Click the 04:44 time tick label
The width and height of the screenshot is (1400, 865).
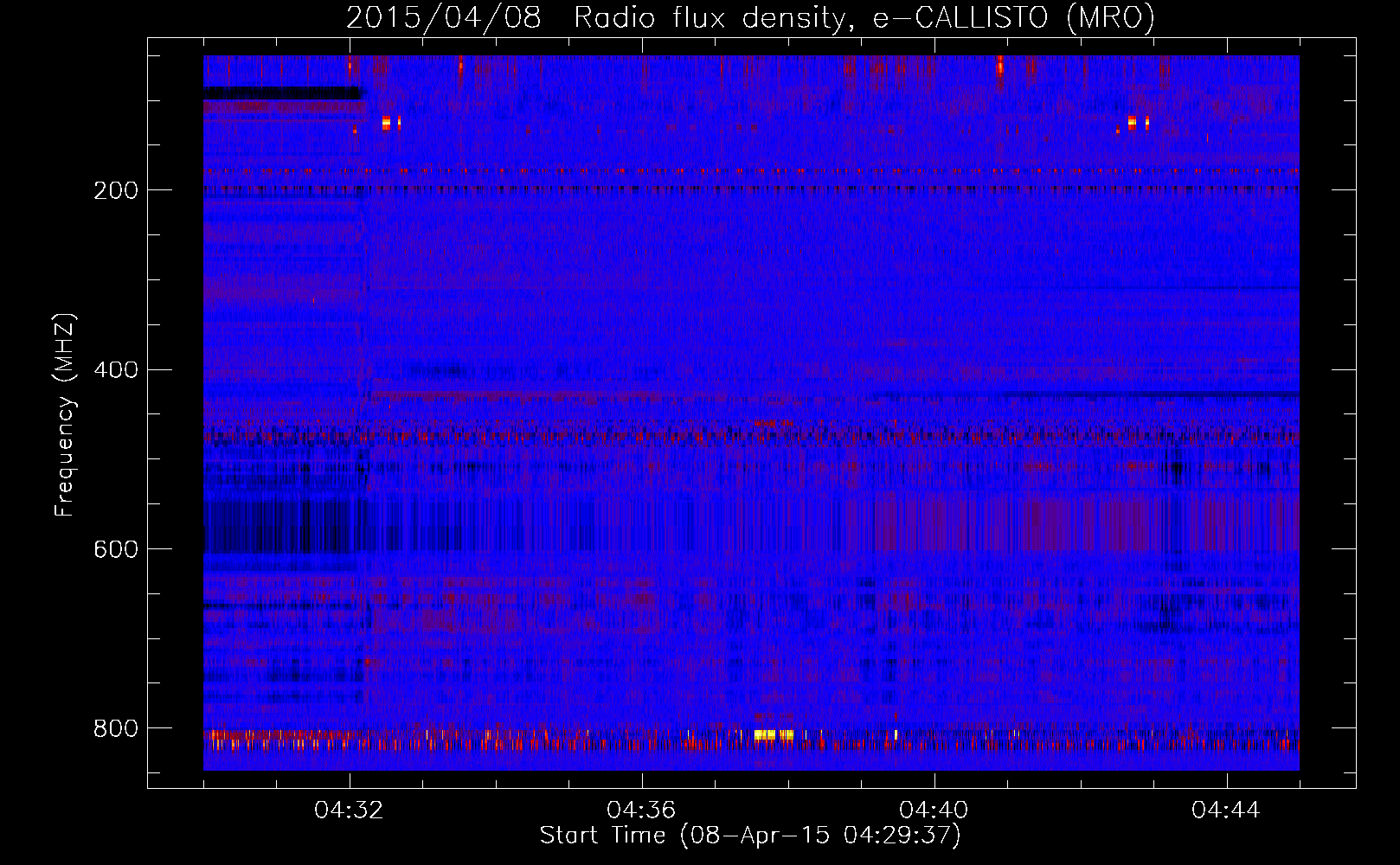point(1226,811)
